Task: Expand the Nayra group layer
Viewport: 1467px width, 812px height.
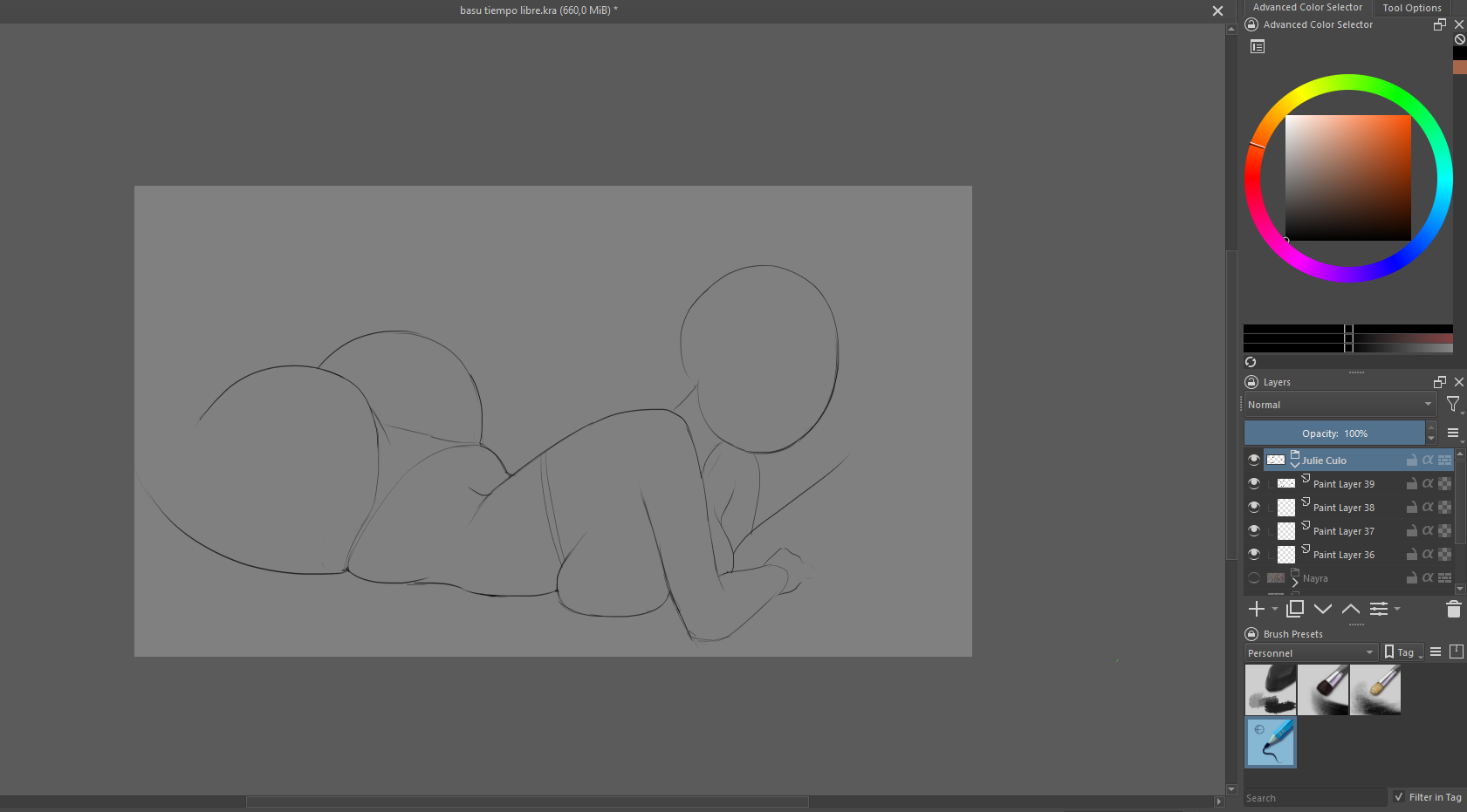Action: pyautogui.click(x=1295, y=582)
